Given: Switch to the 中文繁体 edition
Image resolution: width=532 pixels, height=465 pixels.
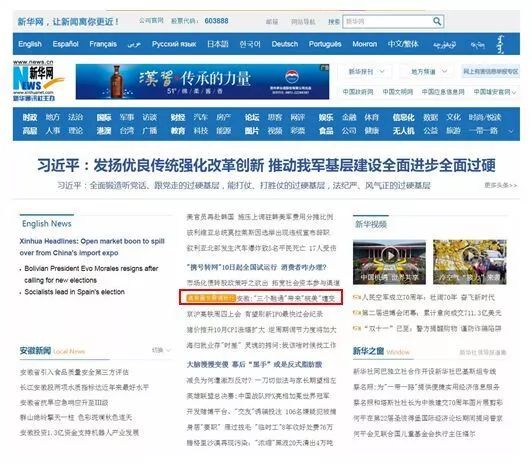Looking at the screenshot, I should [403, 44].
